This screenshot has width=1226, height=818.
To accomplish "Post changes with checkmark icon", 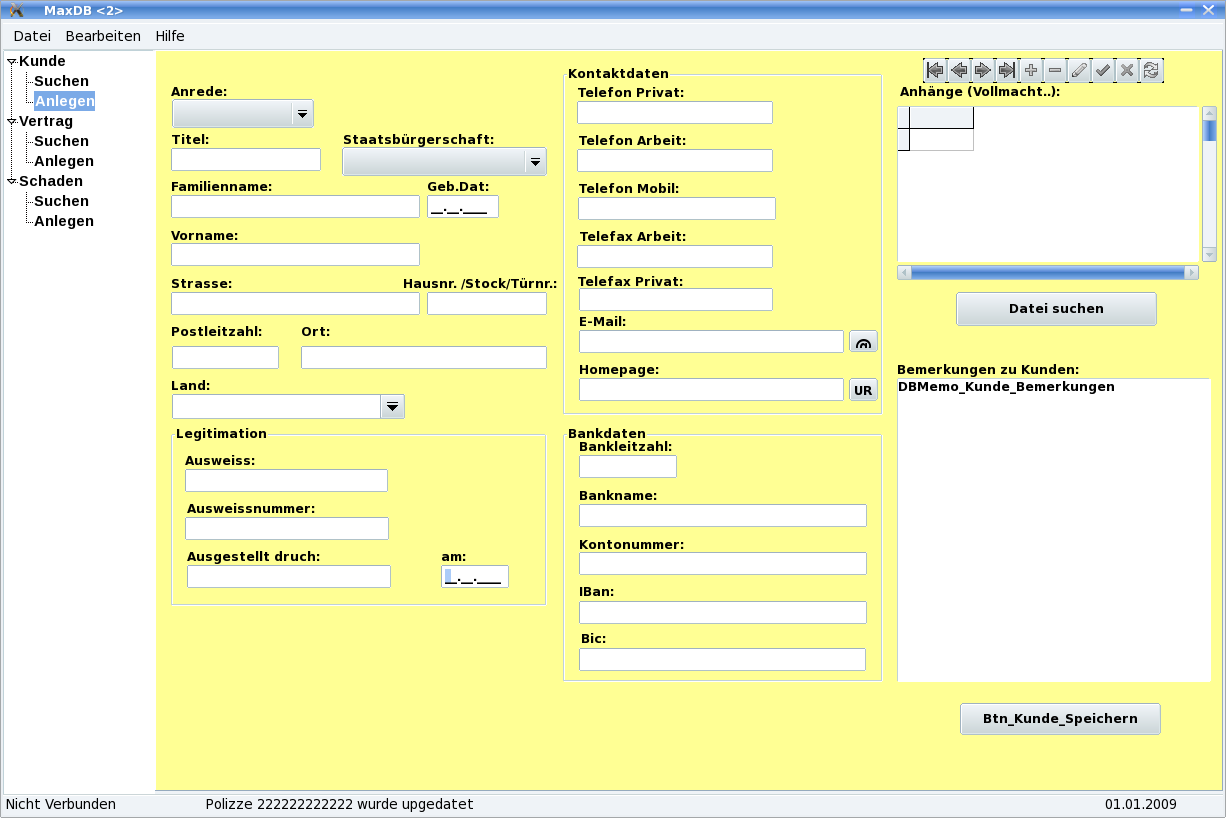I will pyautogui.click(x=1103, y=70).
